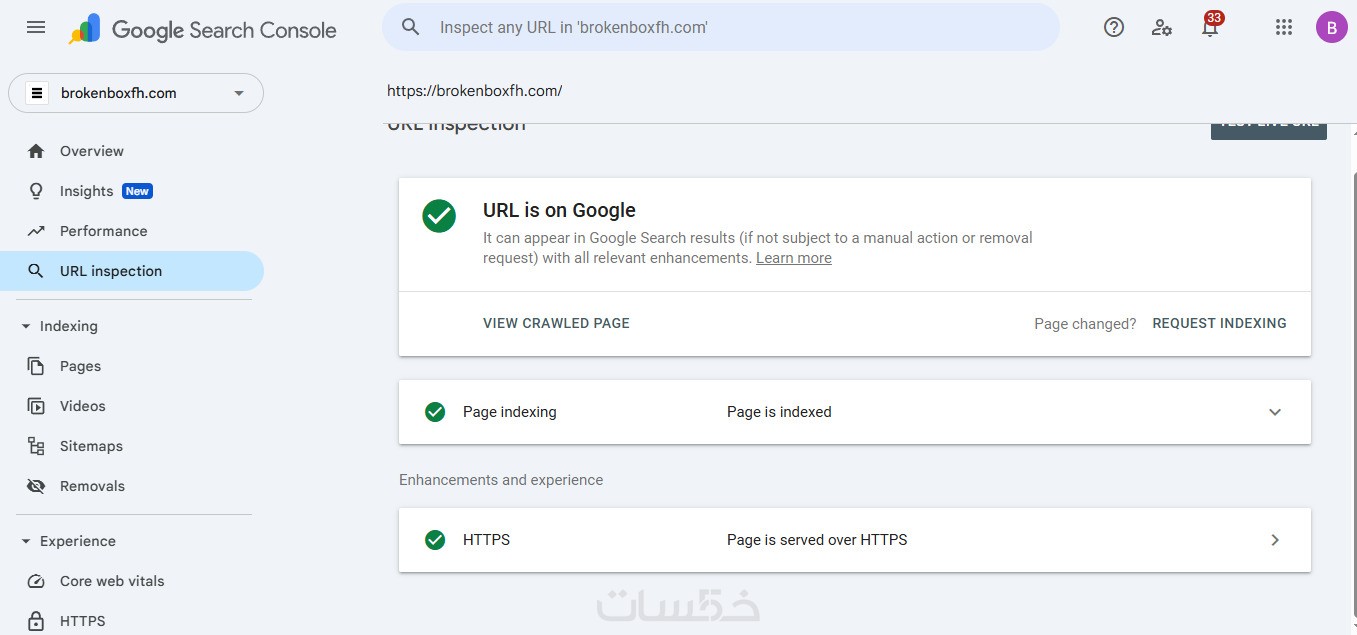This screenshot has height=635, width=1357.
Task: Open the notifications bell
Action: click(x=1210, y=28)
